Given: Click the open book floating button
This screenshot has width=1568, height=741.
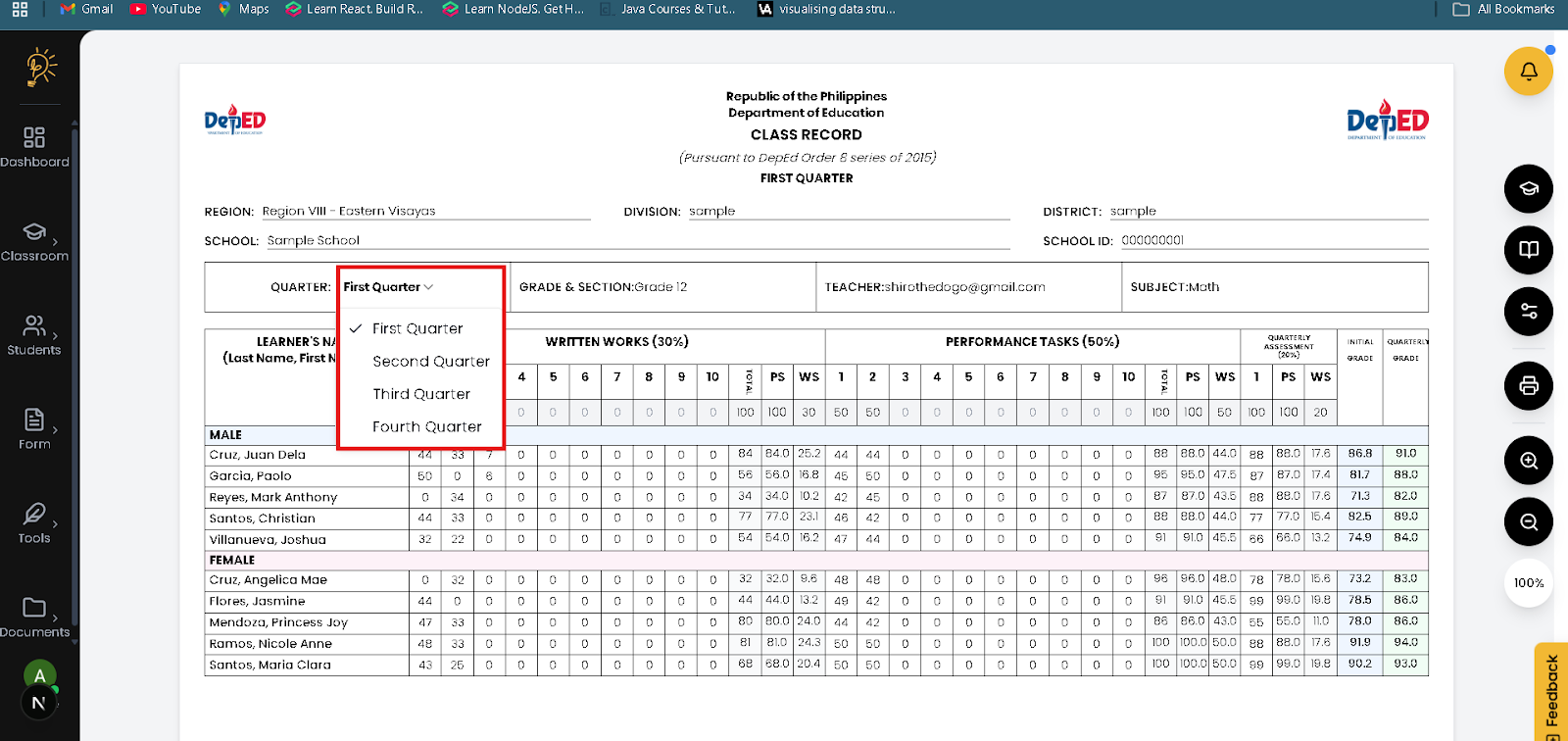Looking at the screenshot, I should (1528, 250).
